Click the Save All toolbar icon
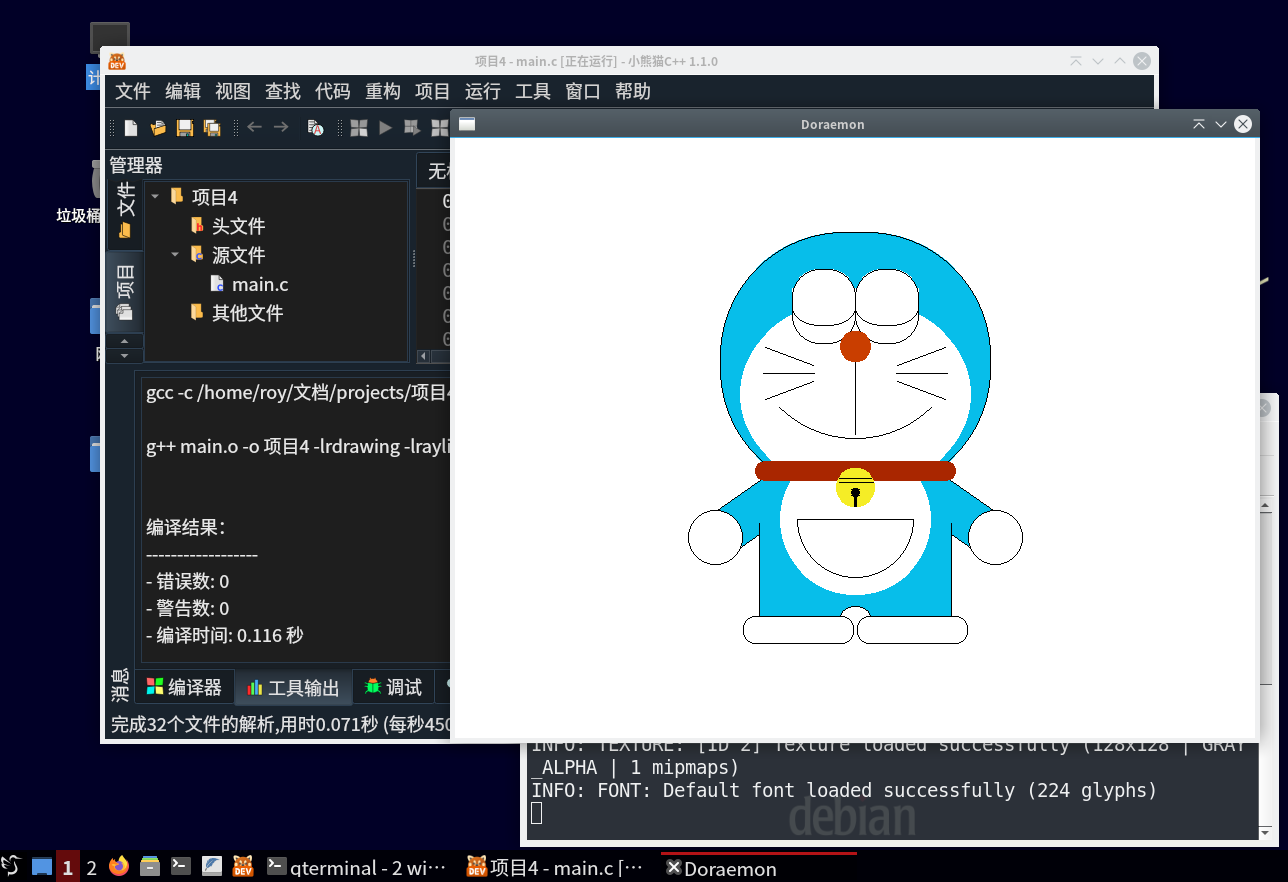Image resolution: width=1288 pixels, height=882 pixels. point(212,128)
